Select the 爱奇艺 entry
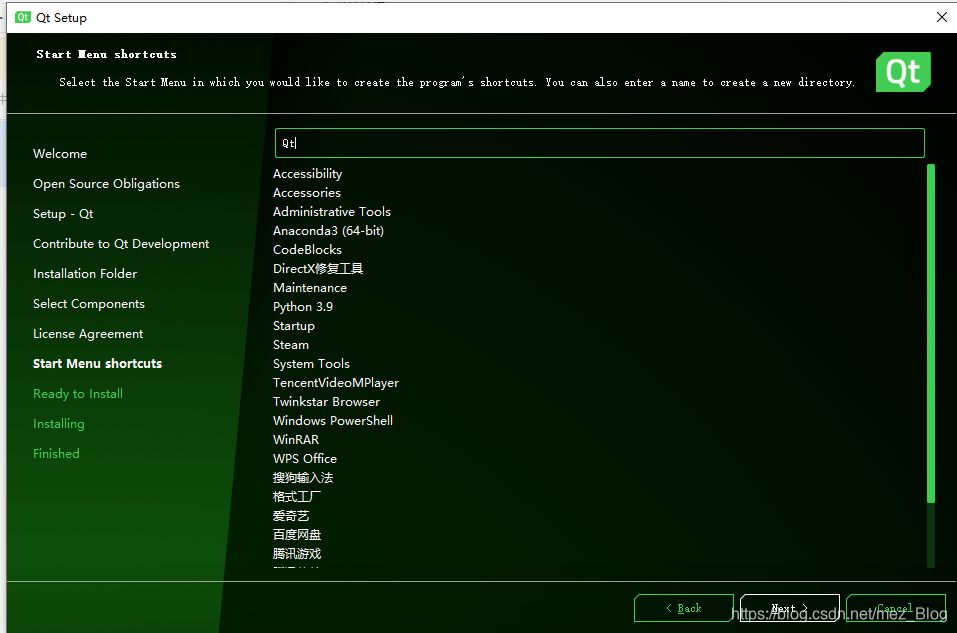This screenshot has height=633, width=957. point(291,516)
